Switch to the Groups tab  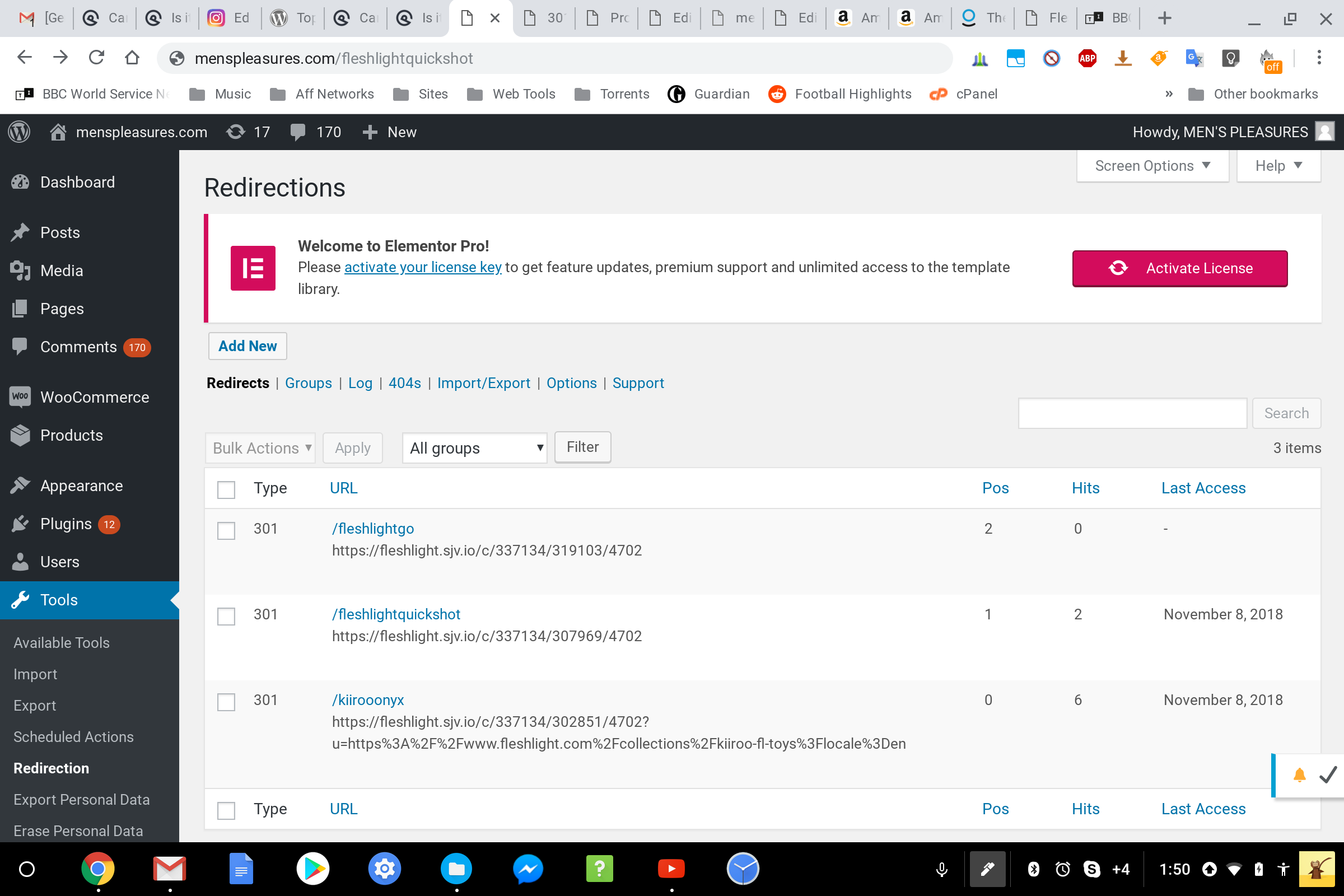click(x=308, y=383)
